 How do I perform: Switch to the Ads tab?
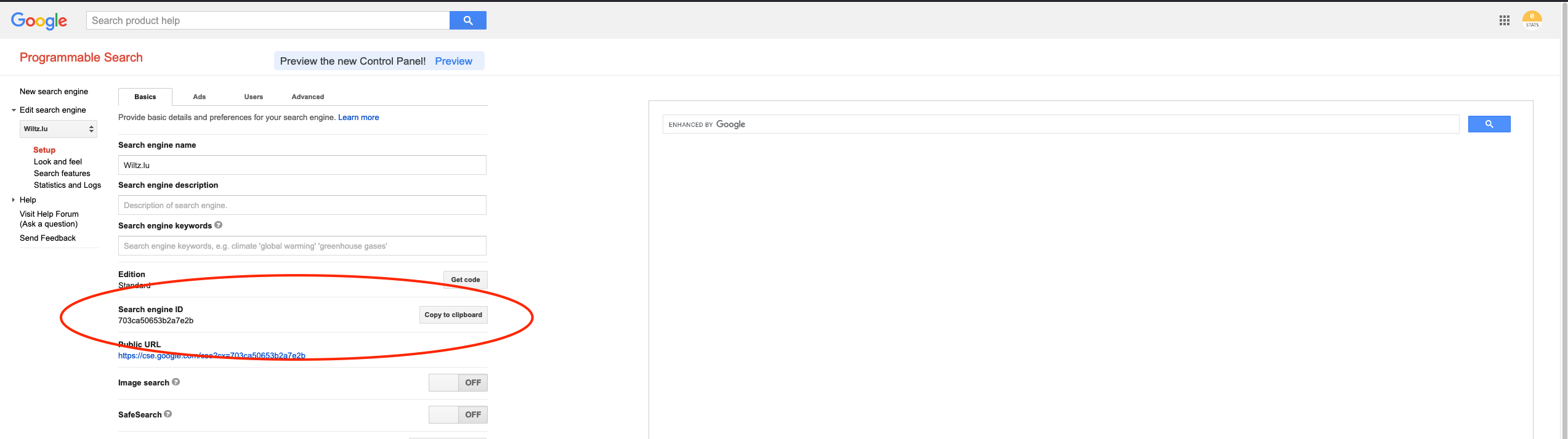tap(200, 97)
